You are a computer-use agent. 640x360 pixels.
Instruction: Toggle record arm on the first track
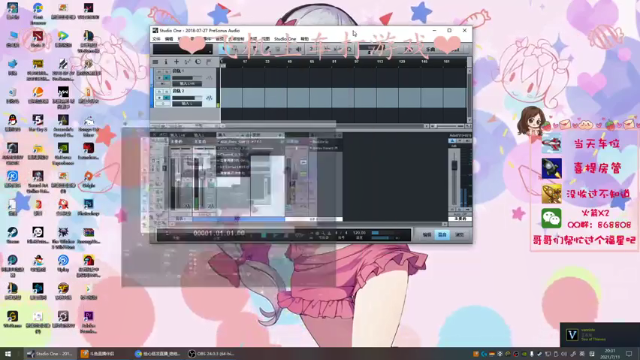click(x=160, y=78)
